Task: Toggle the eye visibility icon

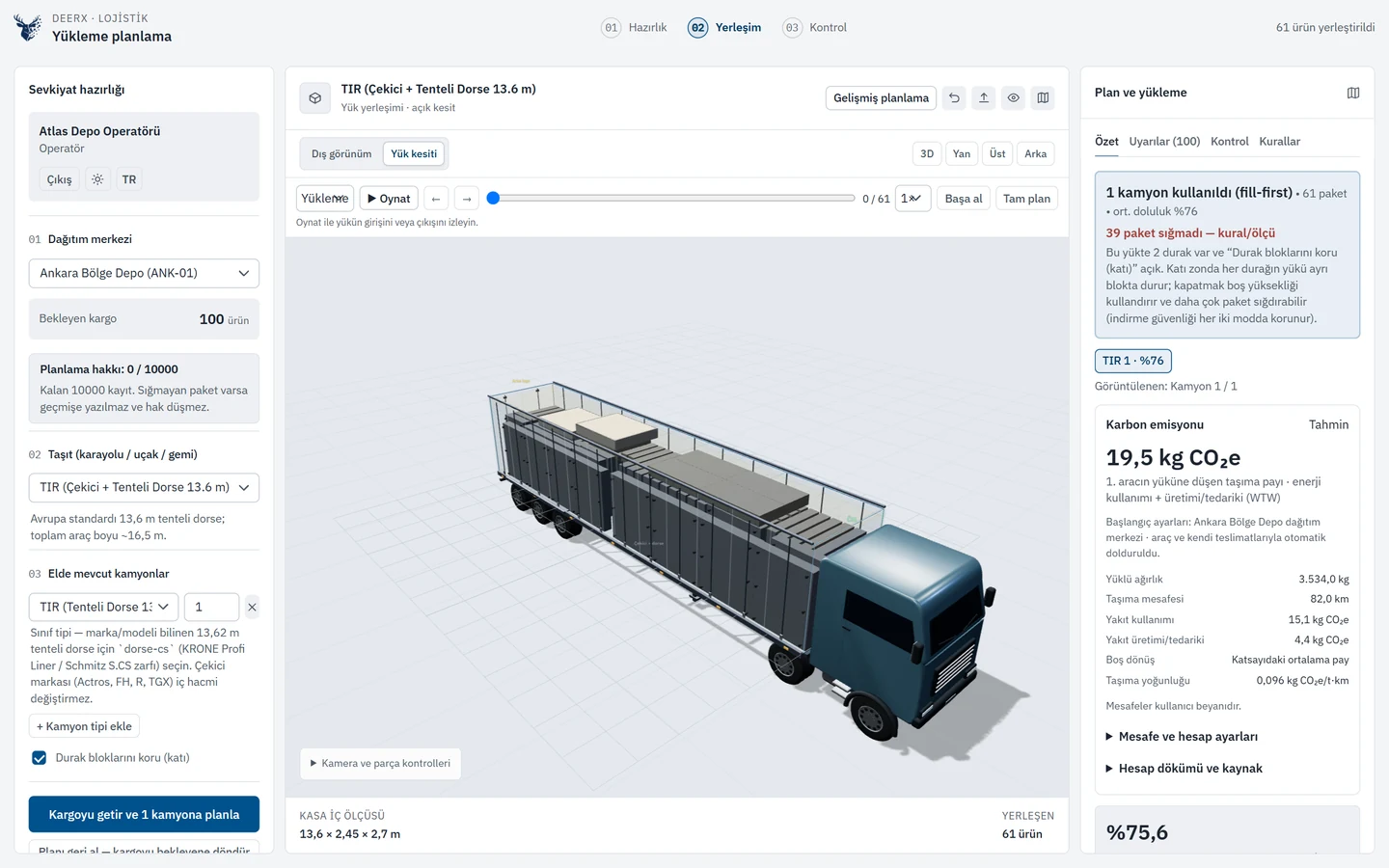Action: click(x=1014, y=97)
